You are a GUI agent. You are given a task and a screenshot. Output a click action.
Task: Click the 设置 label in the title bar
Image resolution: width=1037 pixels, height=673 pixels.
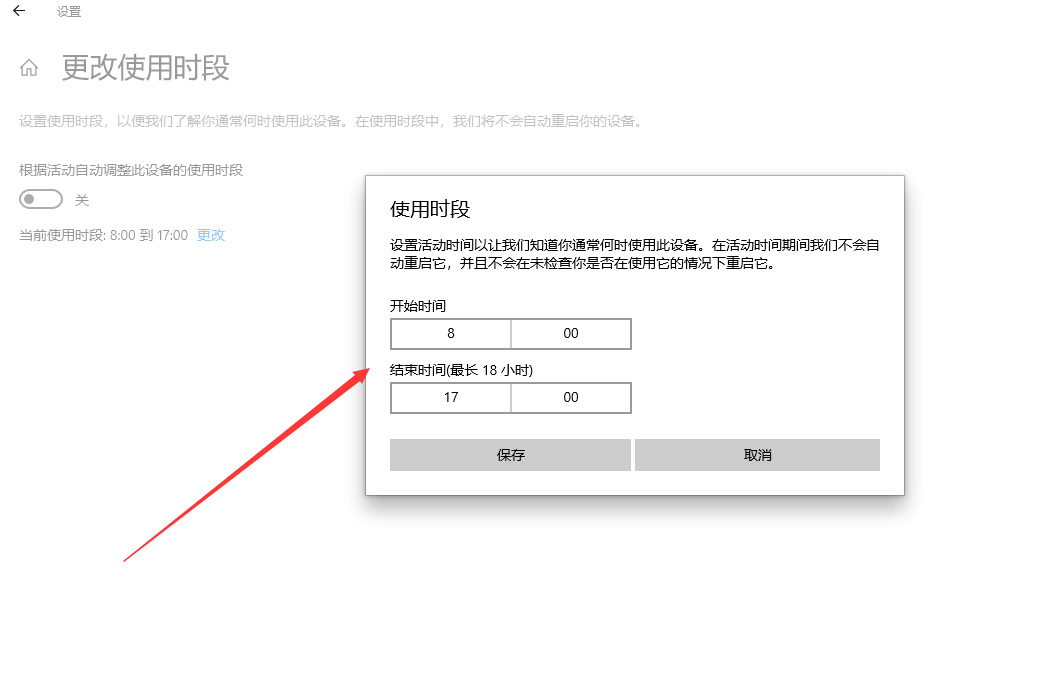[69, 12]
